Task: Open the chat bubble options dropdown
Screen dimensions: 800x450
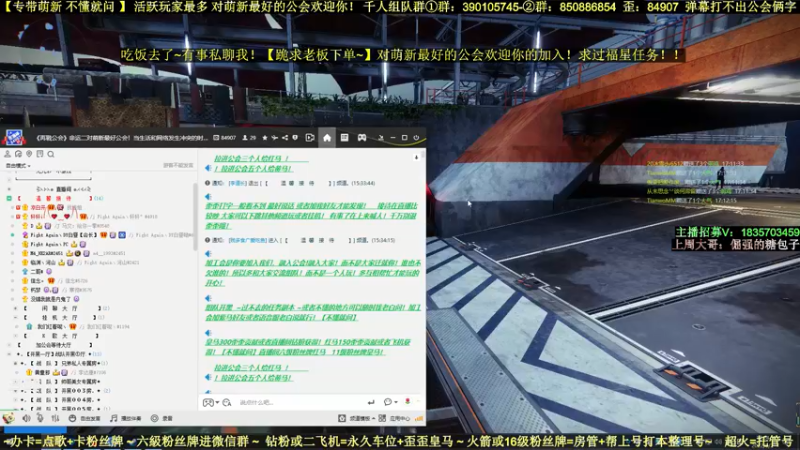Action: coord(390,403)
